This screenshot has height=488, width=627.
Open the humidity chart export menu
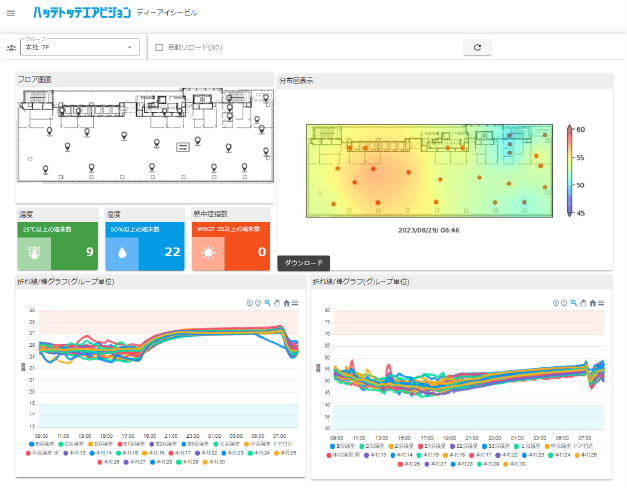click(601, 303)
